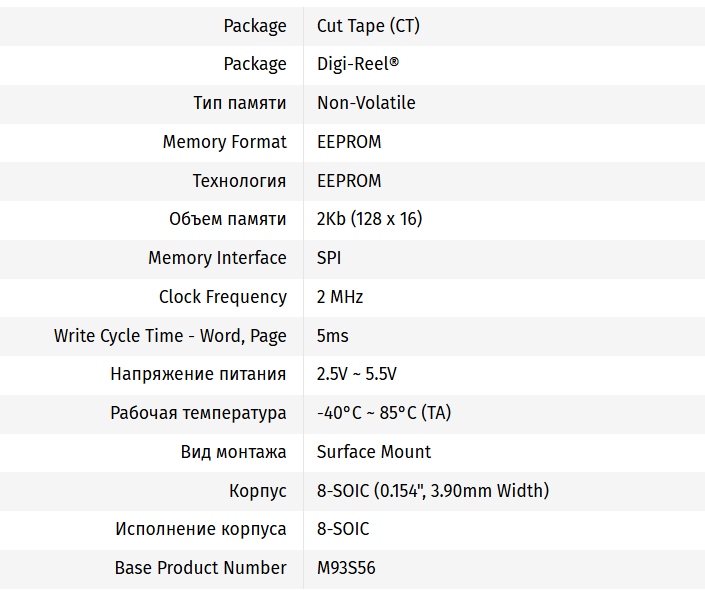Click the Memory Format label
The width and height of the screenshot is (705, 590).
click(224, 142)
